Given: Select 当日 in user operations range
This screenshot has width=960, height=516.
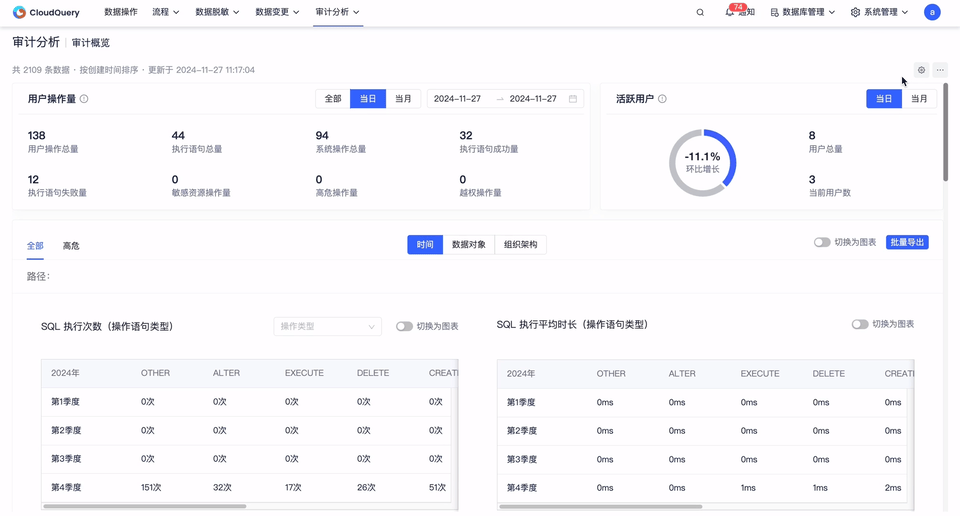Looking at the screenshot, I should pyautogui.click(x=368, y=99).
